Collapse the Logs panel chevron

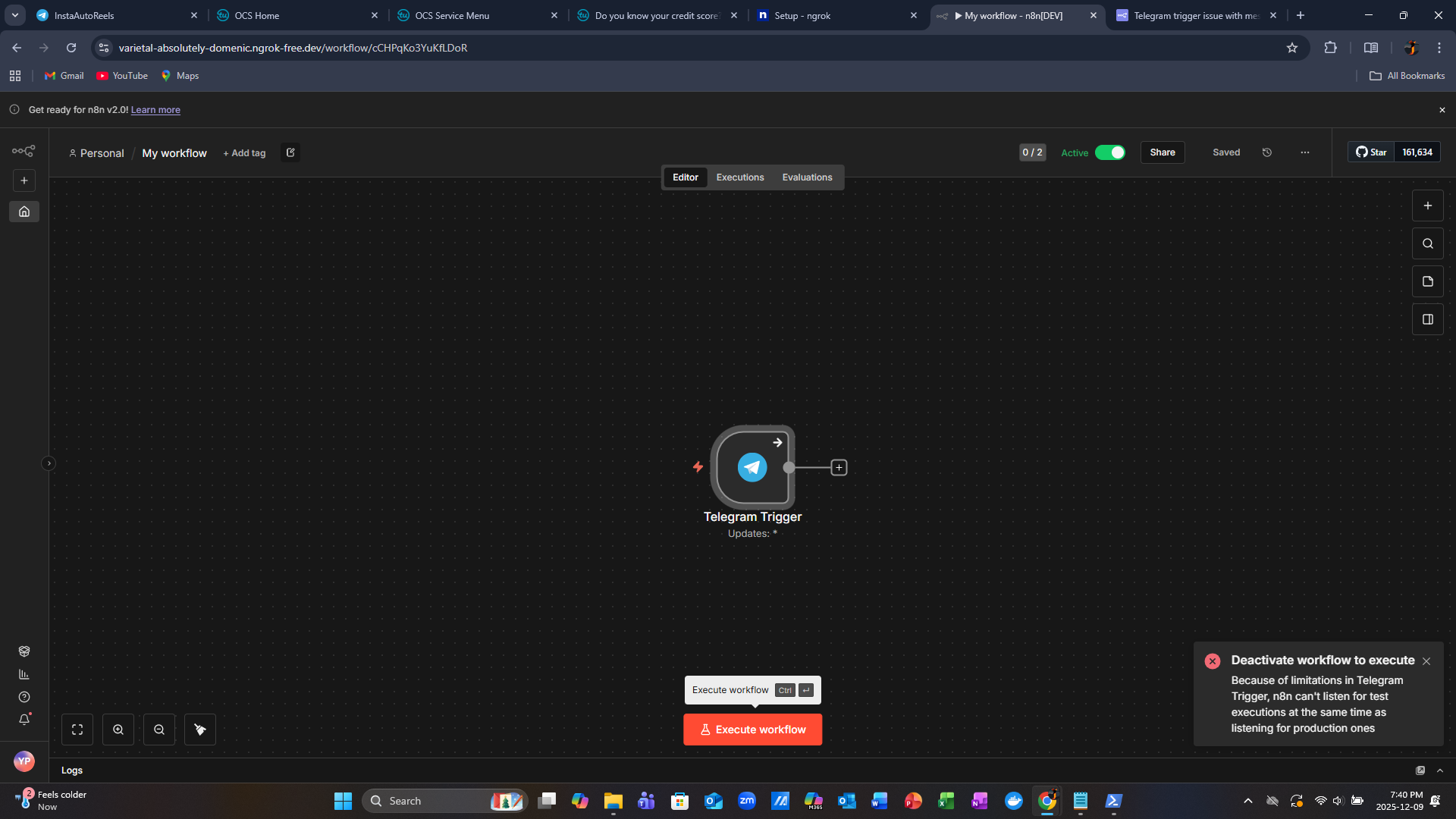(x=1440, y=770)
